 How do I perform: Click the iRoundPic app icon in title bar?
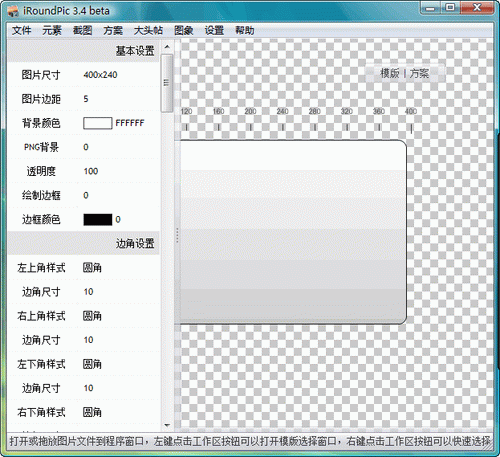[13, 11]
